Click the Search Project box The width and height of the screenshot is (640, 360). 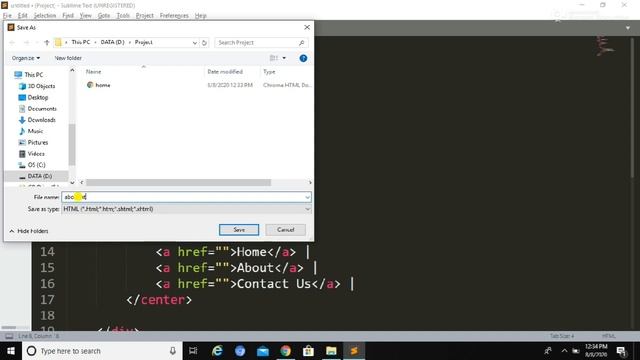pyautogui.click(x=256, y=42)
